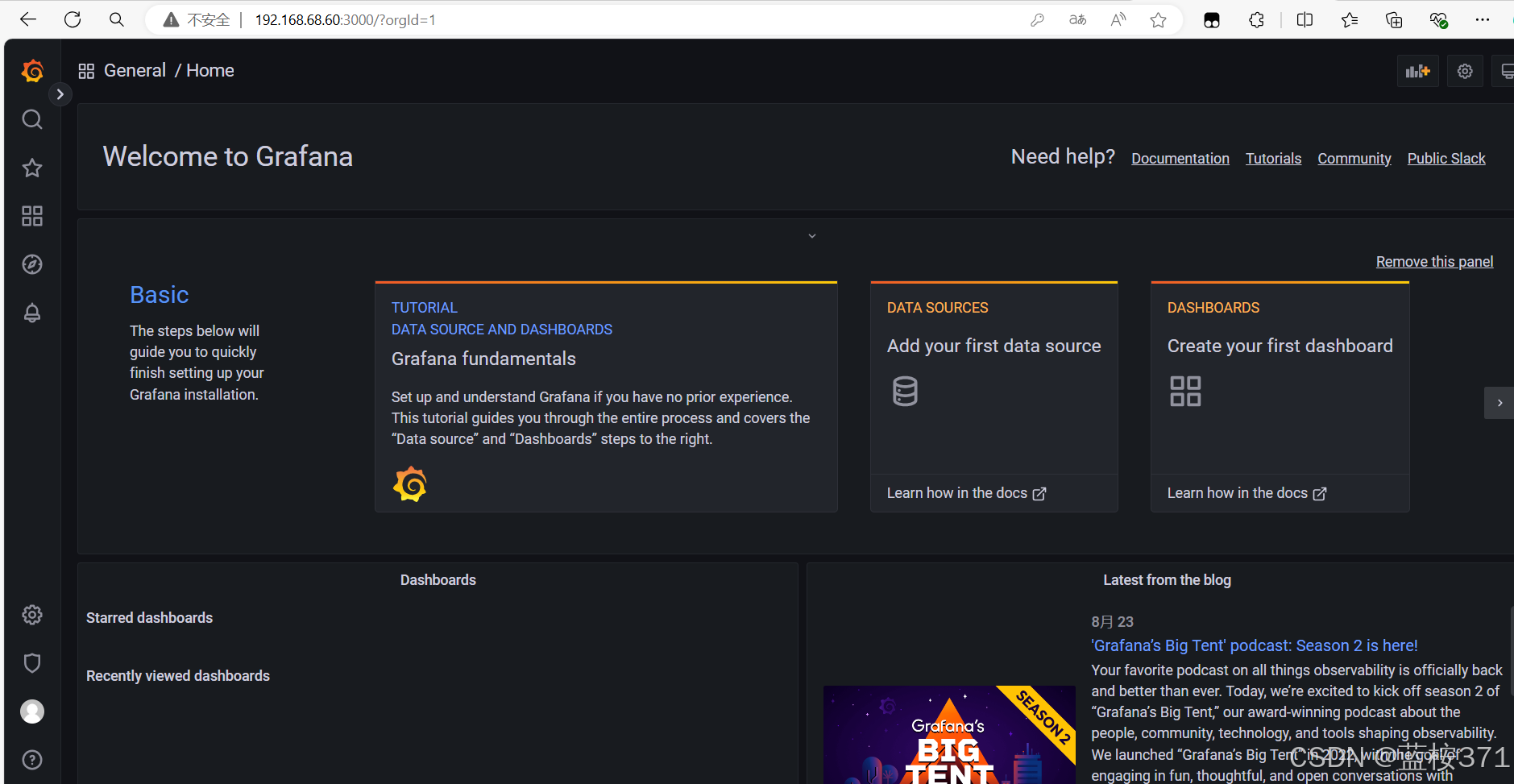Open Configuration gear in the sidebar
1514x784 pixels.
tap(32, 615)
